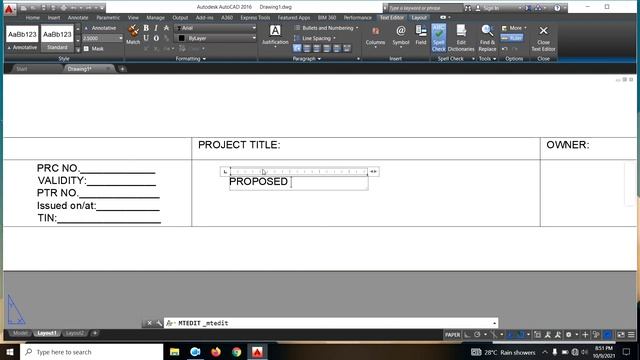This screenshot has height=360, width=640.
Task: Open File Explorer from taskbar
Action: point(175,352)
